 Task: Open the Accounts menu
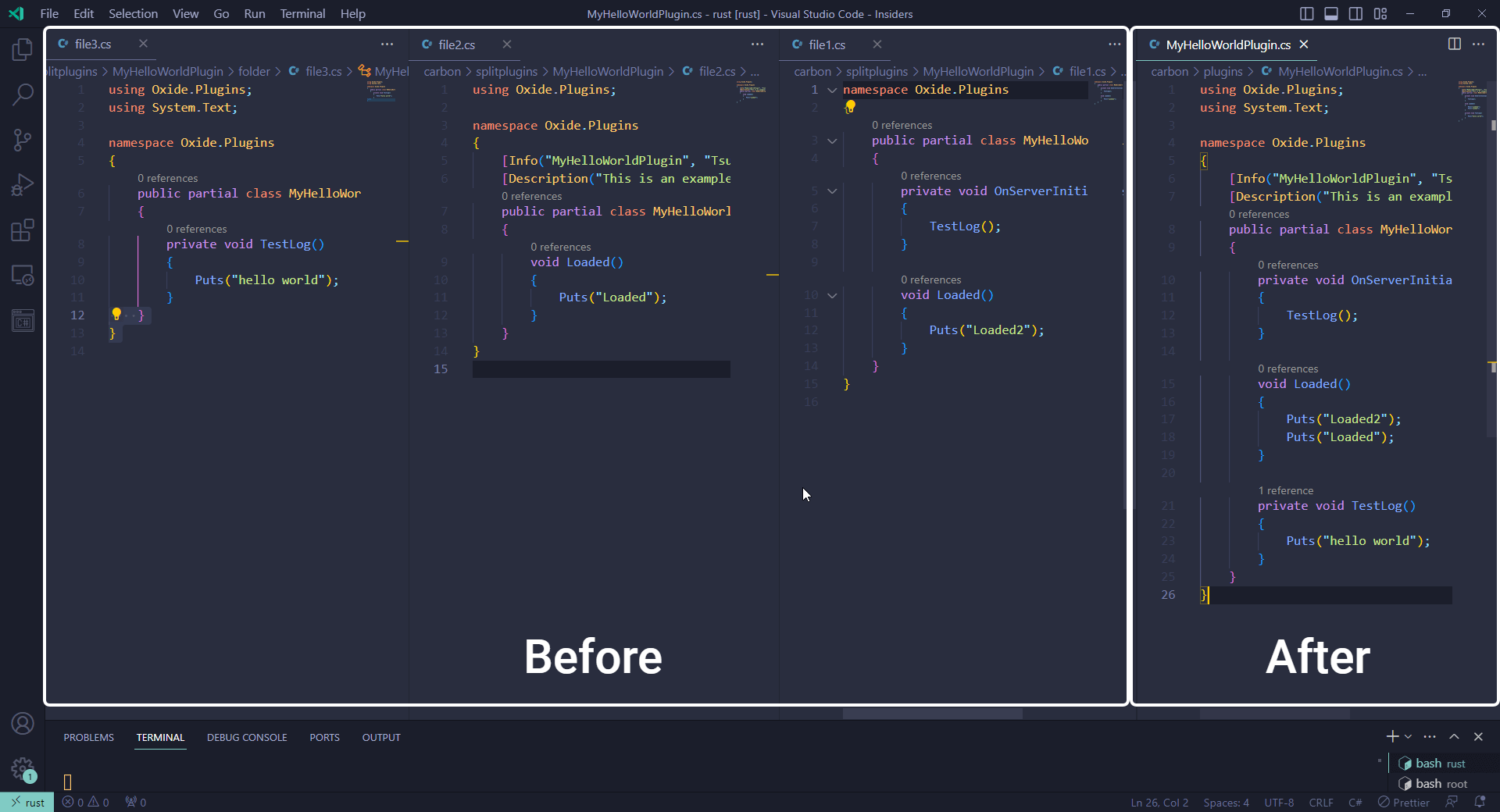pyautogui.click(x=22, y=724)
